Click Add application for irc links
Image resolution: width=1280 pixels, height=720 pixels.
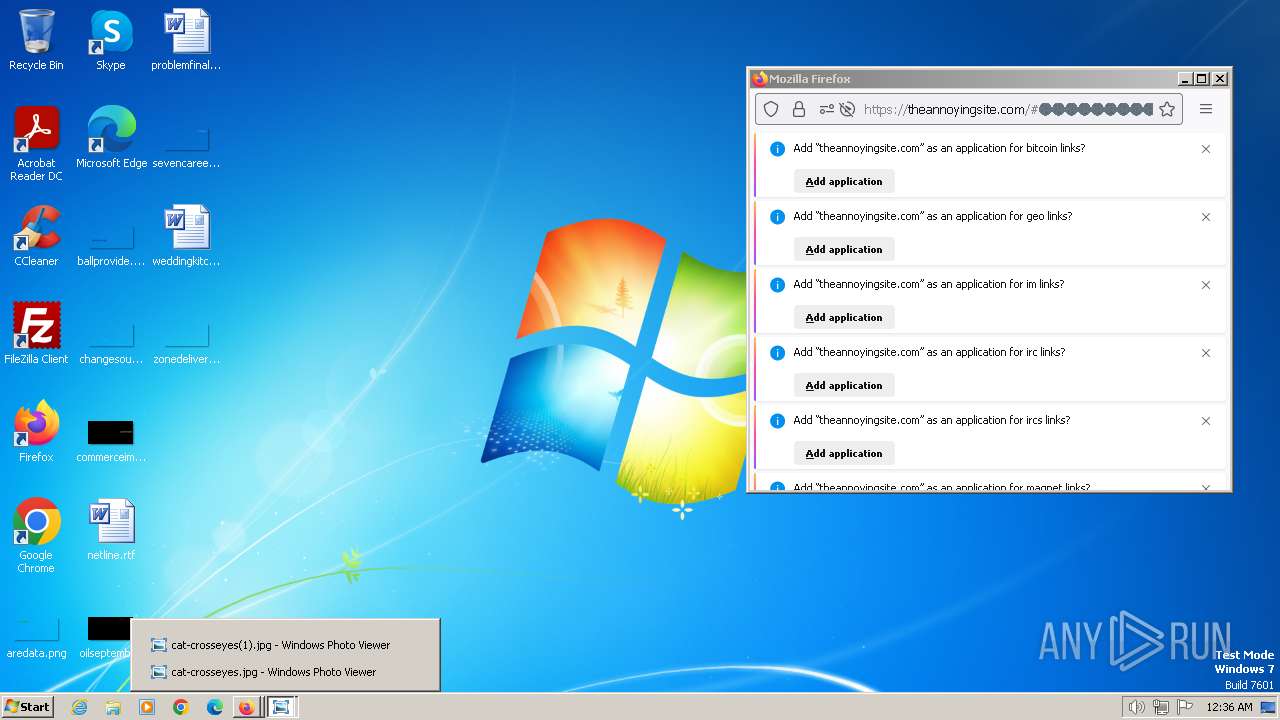[844, 385]
